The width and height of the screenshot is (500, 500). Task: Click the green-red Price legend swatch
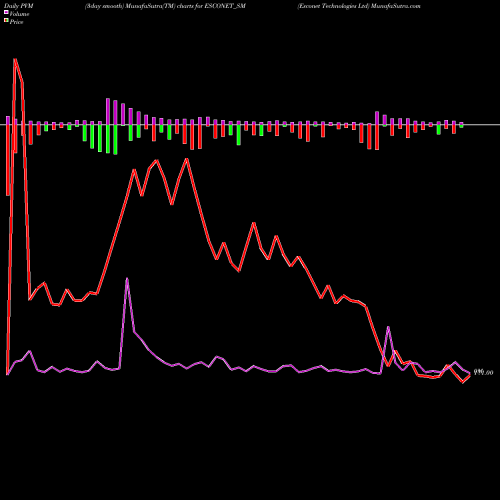pyautogui.click(x=6, y=21)
